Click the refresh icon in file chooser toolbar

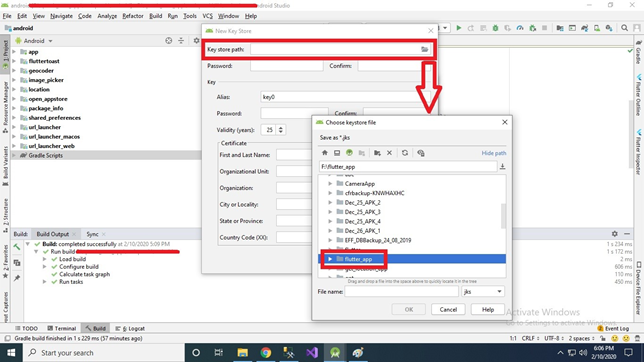405,153
